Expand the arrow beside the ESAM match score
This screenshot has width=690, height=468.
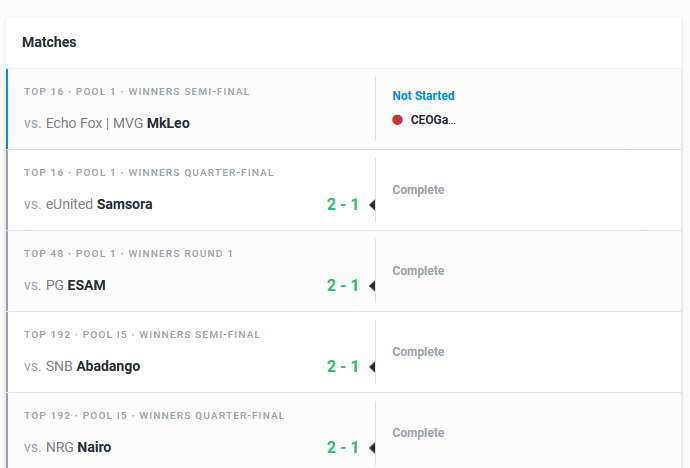(x=372, y=285)
